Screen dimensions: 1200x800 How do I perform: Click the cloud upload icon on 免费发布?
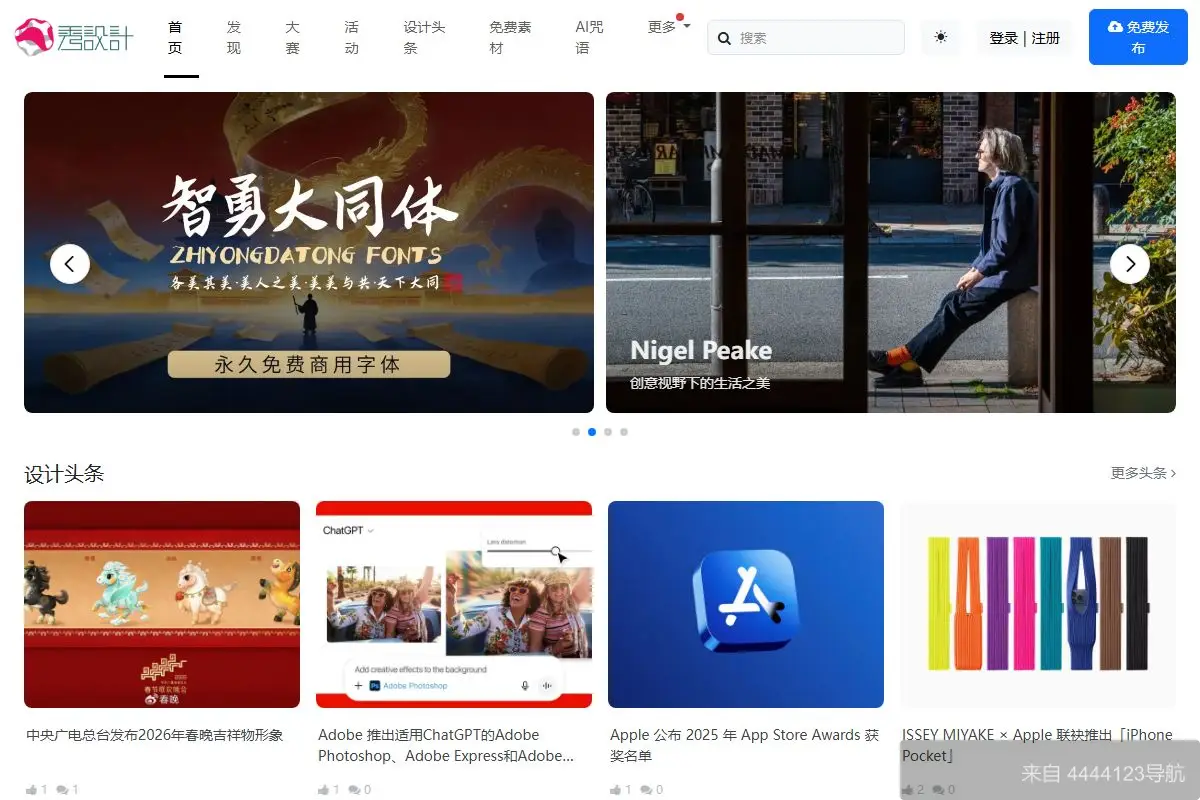coord(1116,29)
